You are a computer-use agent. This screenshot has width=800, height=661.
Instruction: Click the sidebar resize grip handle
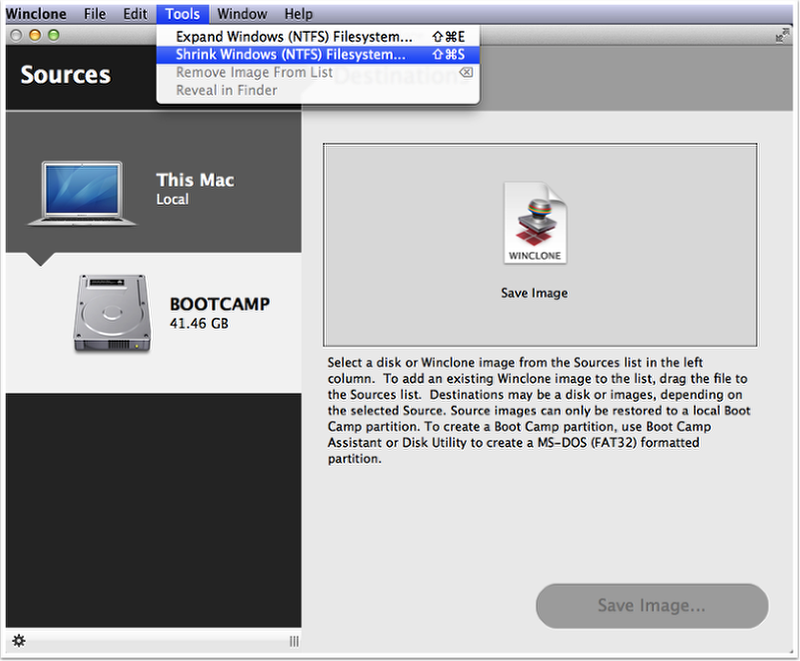(x=294, y=641)
